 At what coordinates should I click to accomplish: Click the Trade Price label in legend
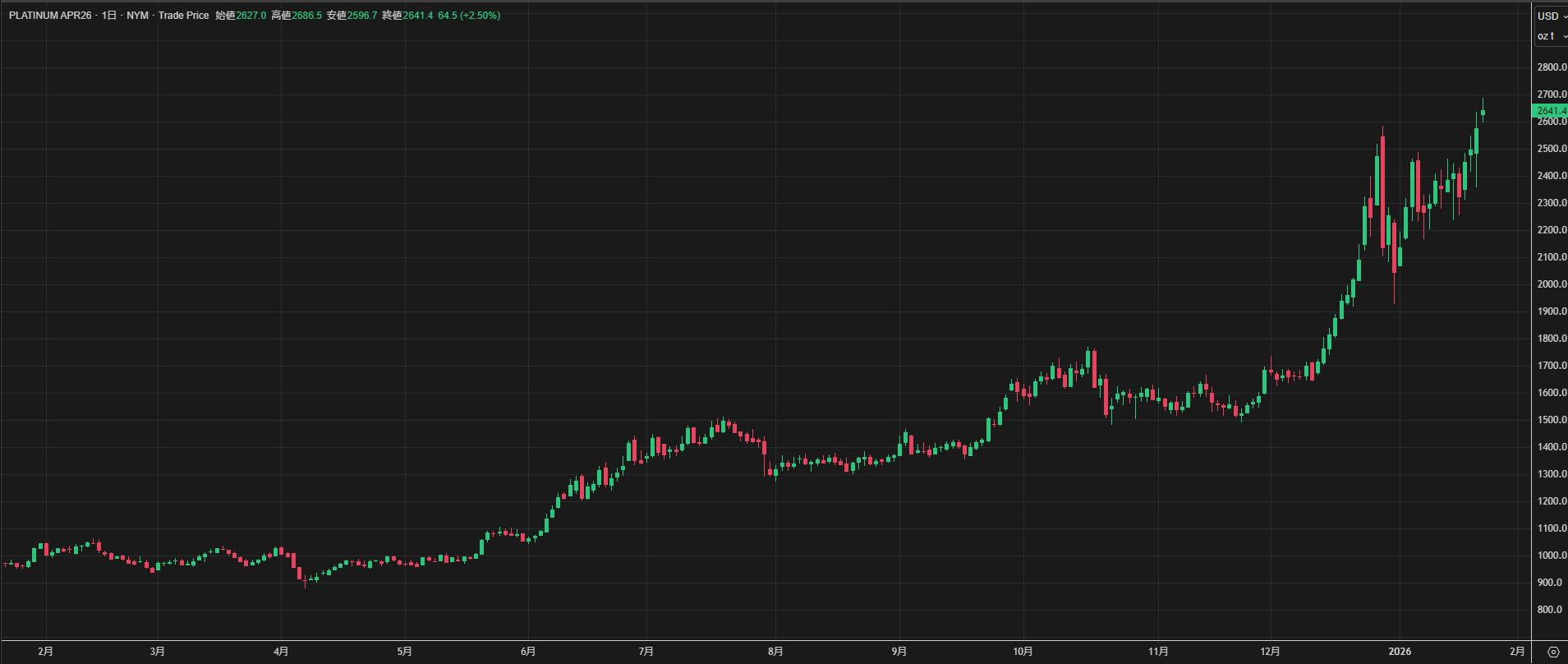pyautogui.click(x=184, y=16)
